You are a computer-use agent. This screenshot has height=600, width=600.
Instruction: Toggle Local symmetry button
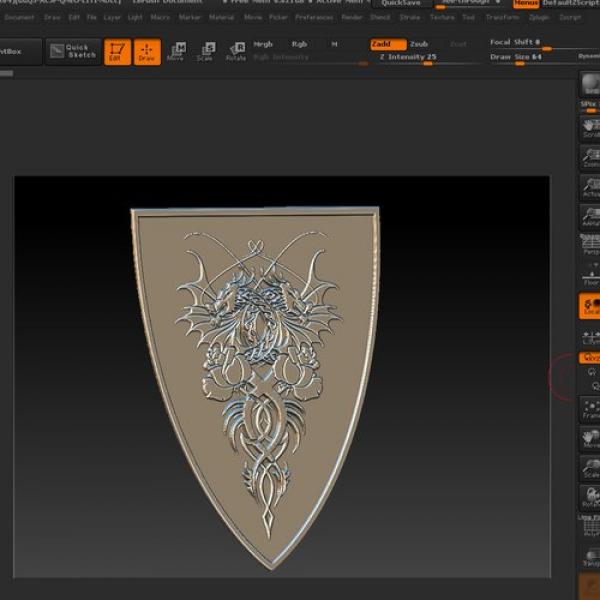[590, 307]
